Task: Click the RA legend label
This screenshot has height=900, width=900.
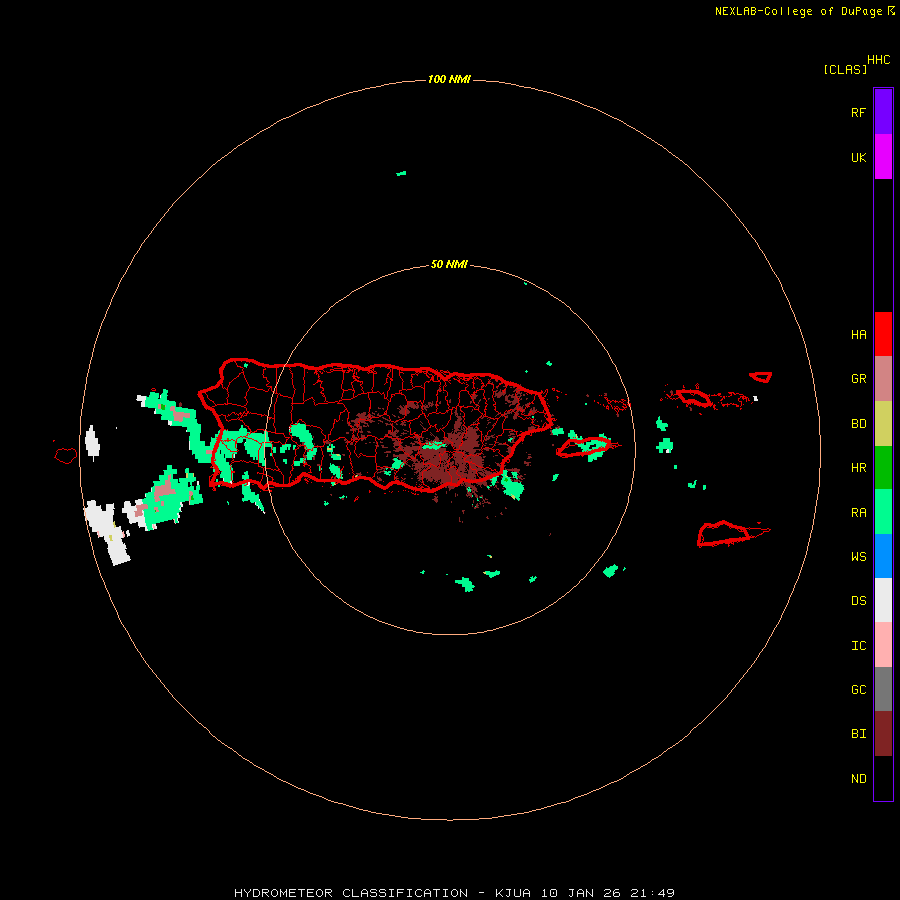Action: 858,513
